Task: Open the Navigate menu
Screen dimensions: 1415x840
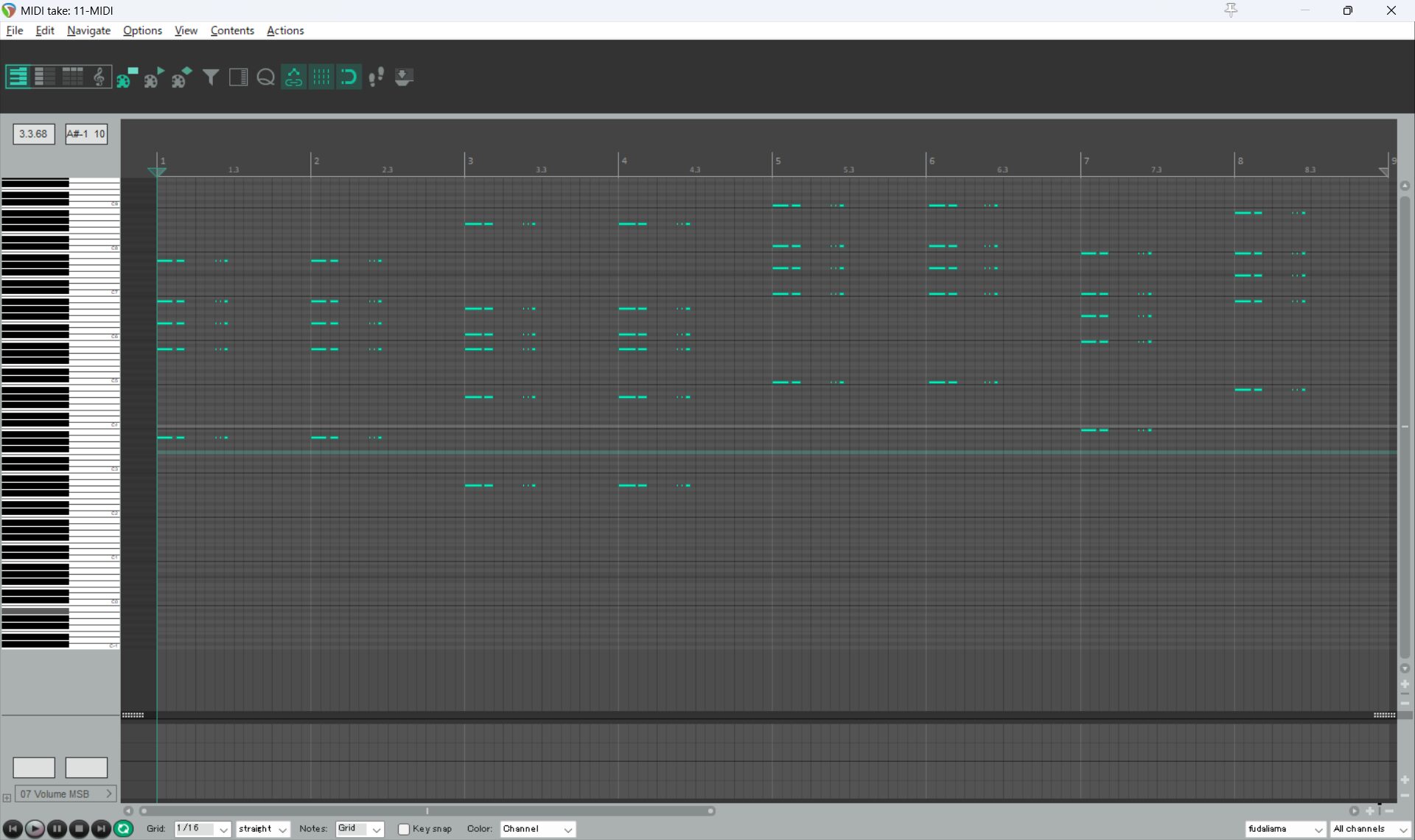Action: coord(88,30)
